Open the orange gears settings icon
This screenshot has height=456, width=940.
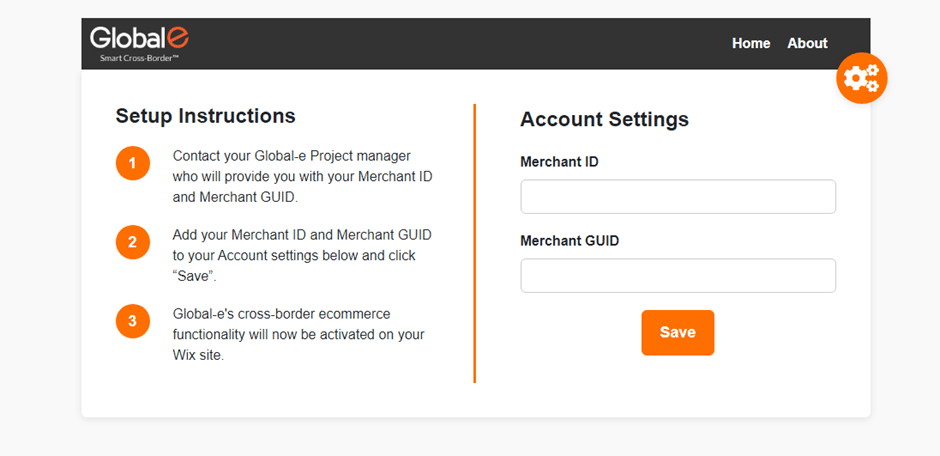pos(861,78)
